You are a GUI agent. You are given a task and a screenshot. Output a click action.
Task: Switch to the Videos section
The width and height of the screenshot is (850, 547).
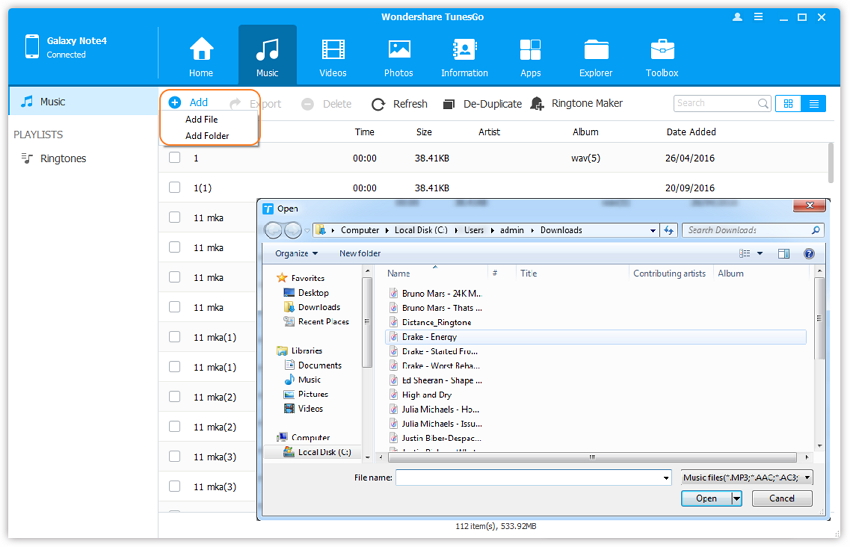(x=333, y=55)
